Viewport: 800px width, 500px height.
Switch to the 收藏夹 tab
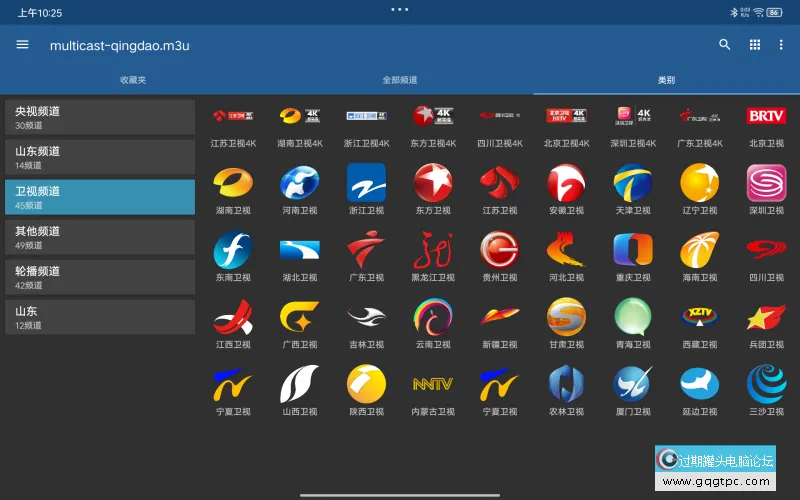[133, 80]
